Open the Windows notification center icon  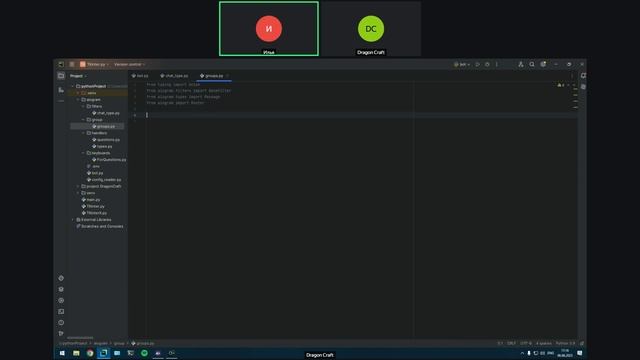pos(580,353)
